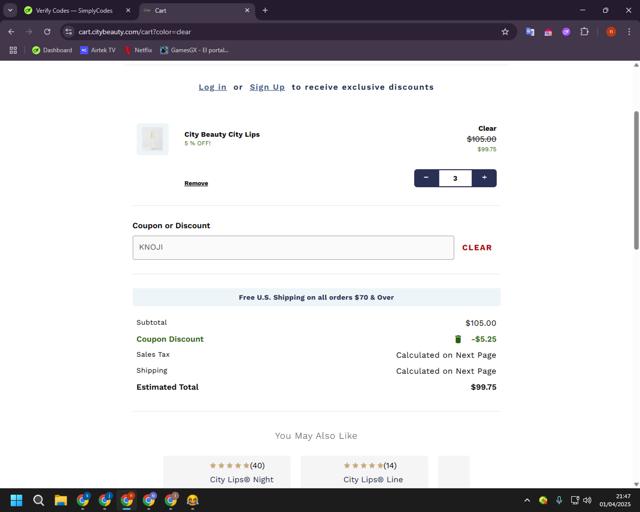
Task: Click the coupon code input field
Action: click(x=293, y=247)
